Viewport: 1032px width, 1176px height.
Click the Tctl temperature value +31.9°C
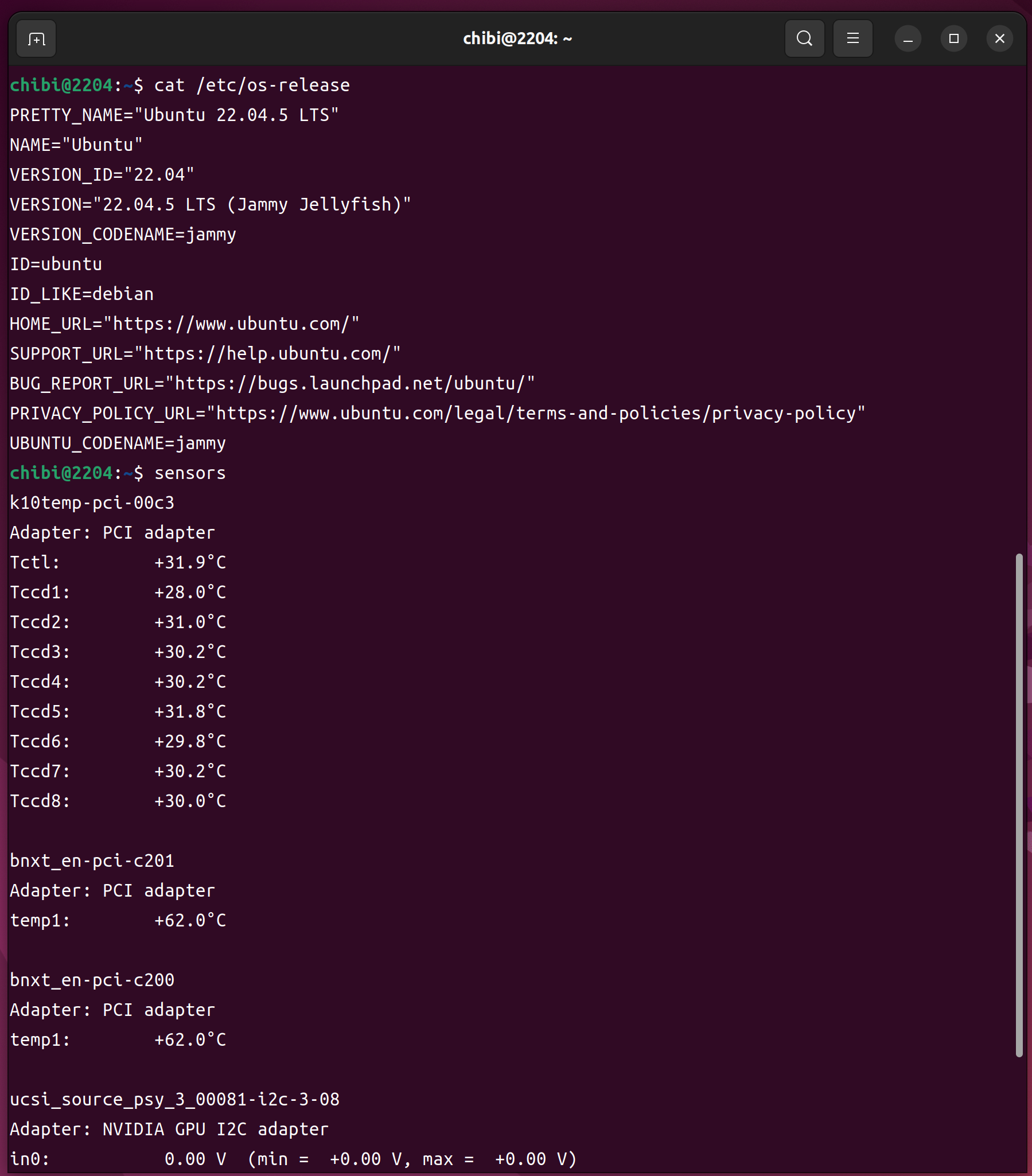(x=190, y=563)
